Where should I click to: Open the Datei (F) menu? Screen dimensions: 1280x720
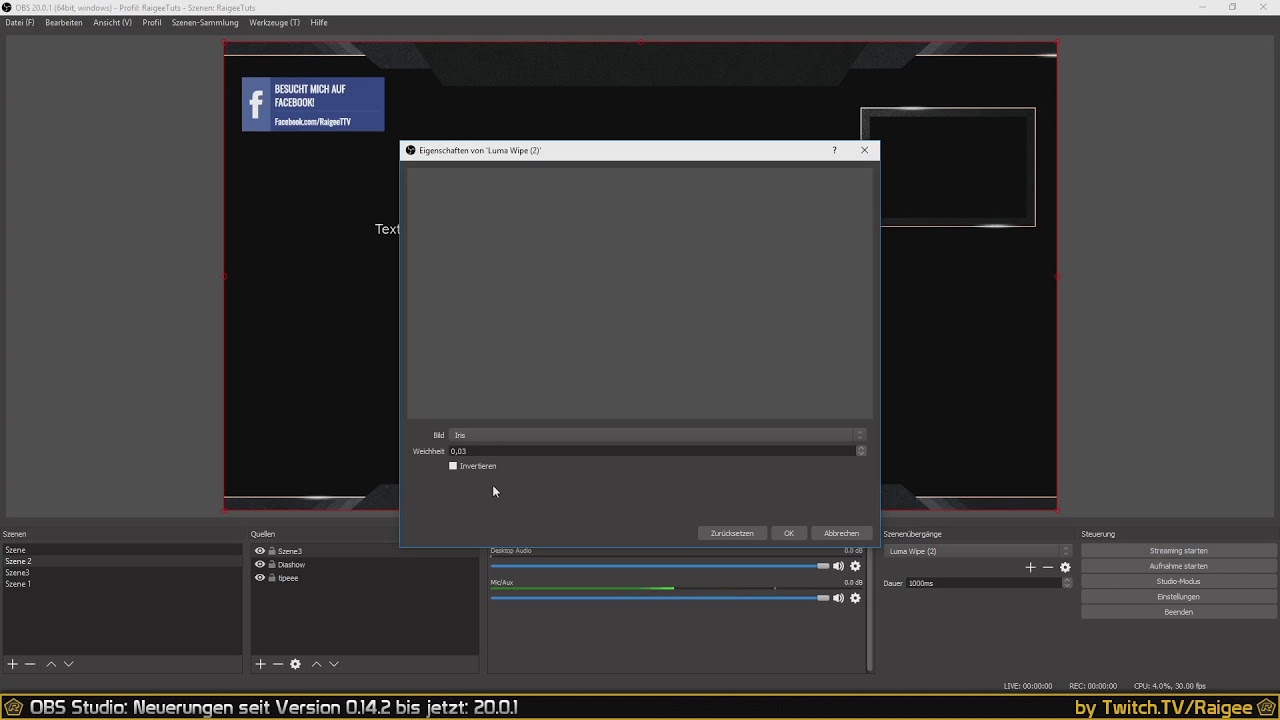pyautogui.click(x=20, y=22)
